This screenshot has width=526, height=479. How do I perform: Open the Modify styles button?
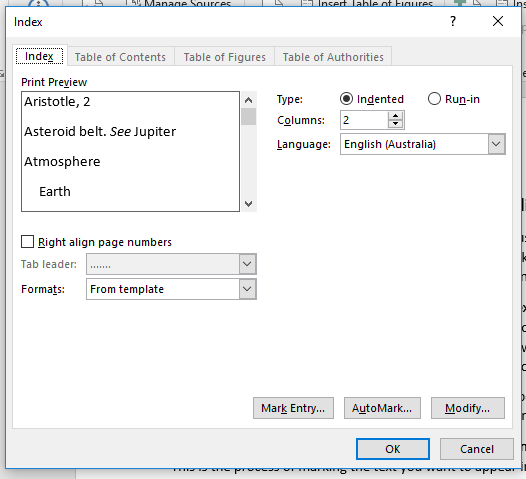[x=468, y=408]
